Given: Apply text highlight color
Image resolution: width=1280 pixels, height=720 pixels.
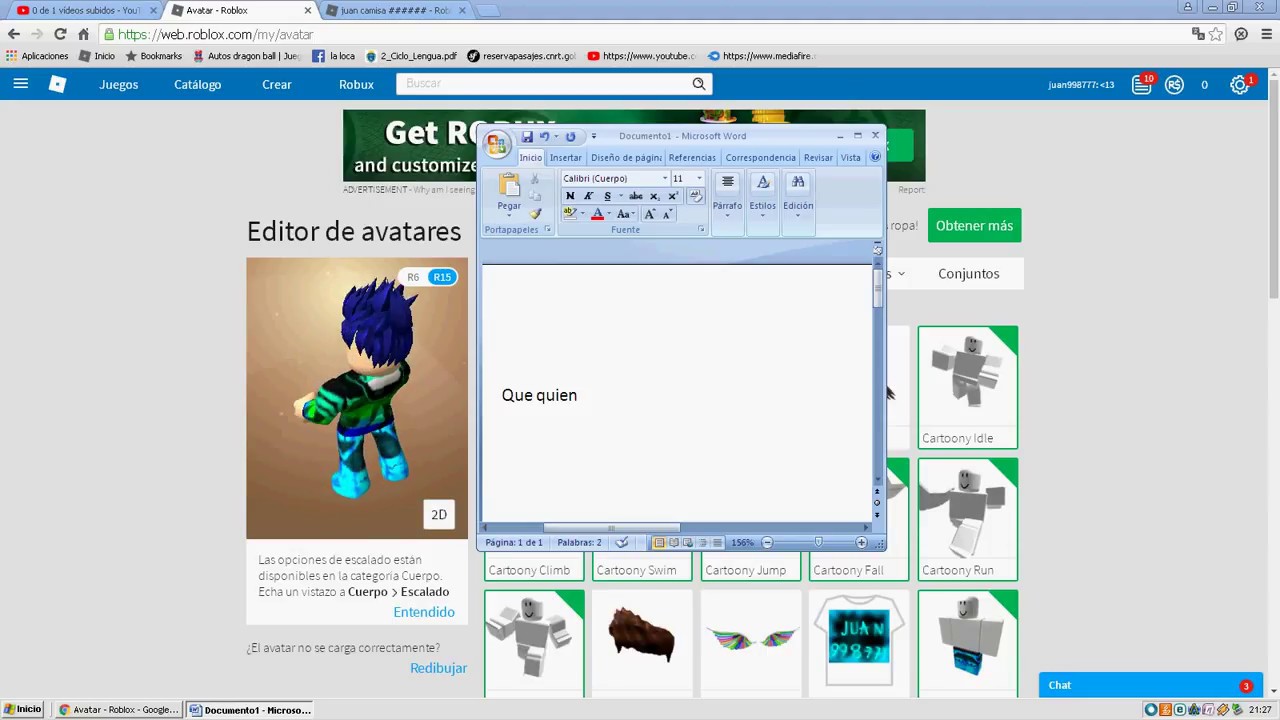Looking at the screenshot, I should tap(569, 213).
